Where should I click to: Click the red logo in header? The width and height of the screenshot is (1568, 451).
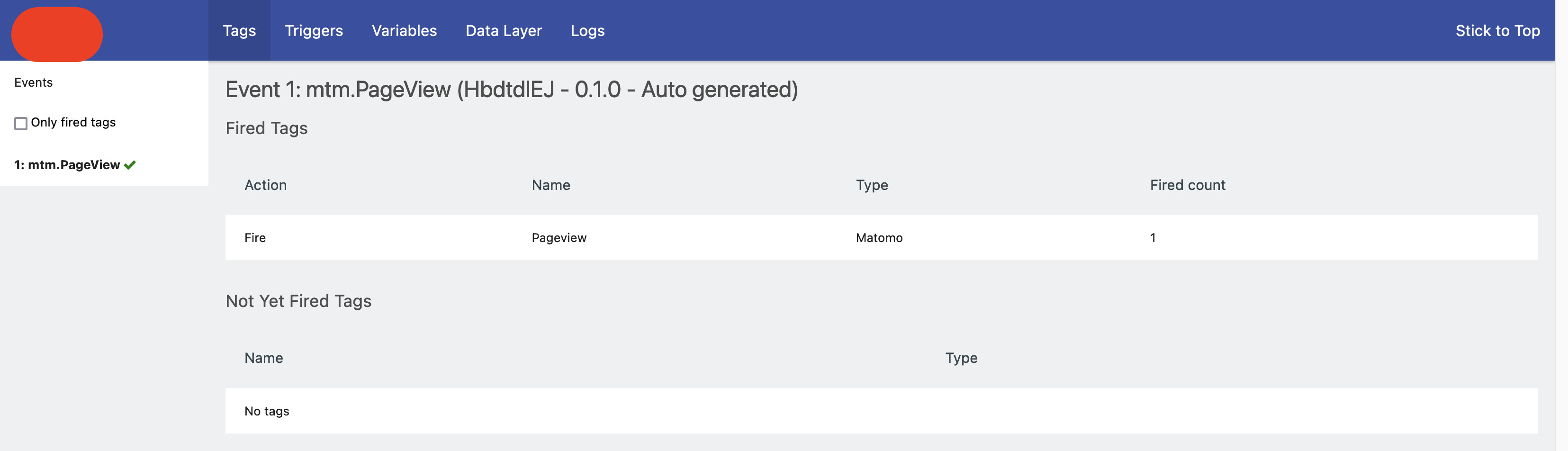(57, 34)
